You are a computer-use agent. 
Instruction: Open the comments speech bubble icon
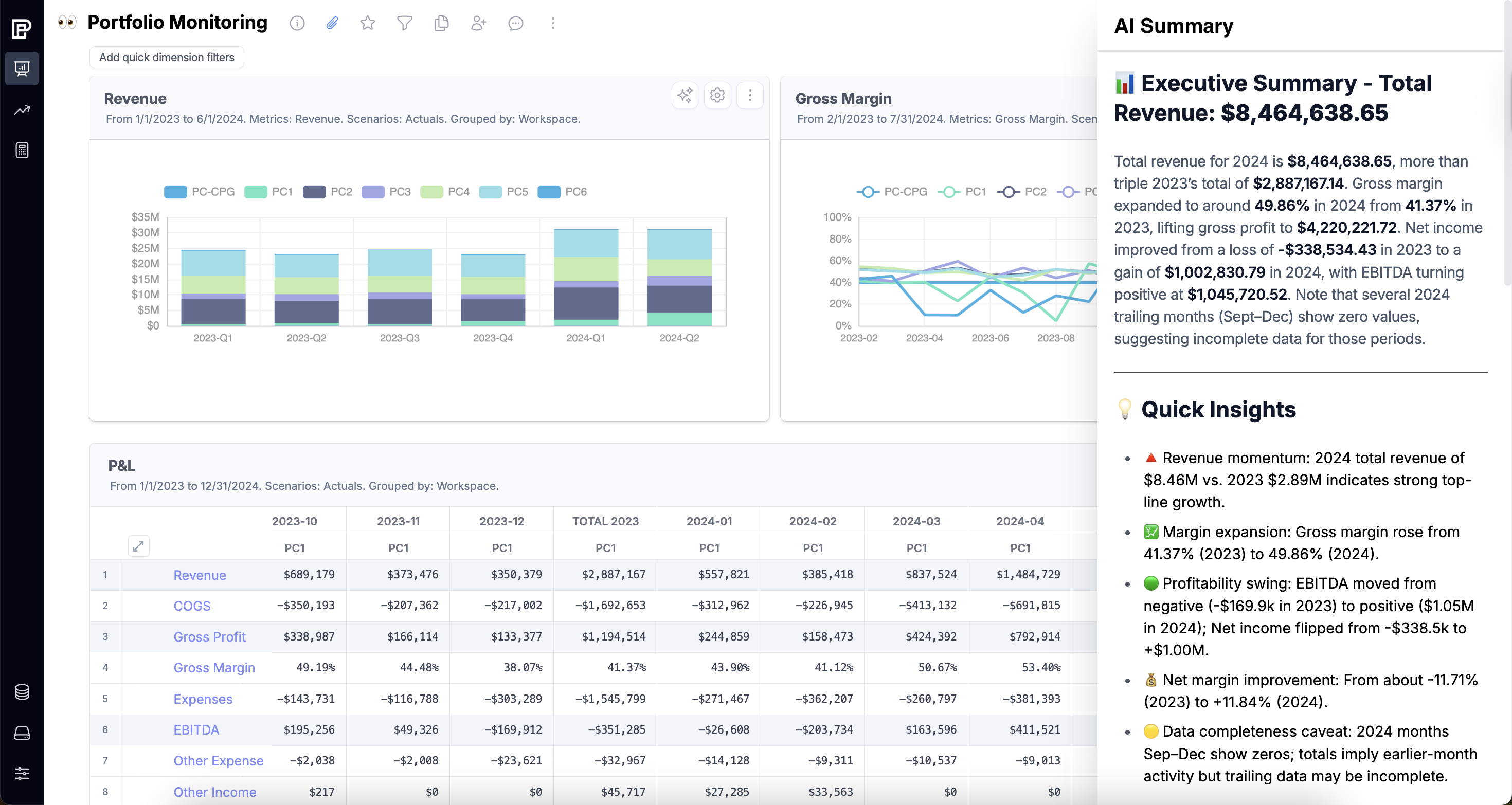(x=515, y=24)
